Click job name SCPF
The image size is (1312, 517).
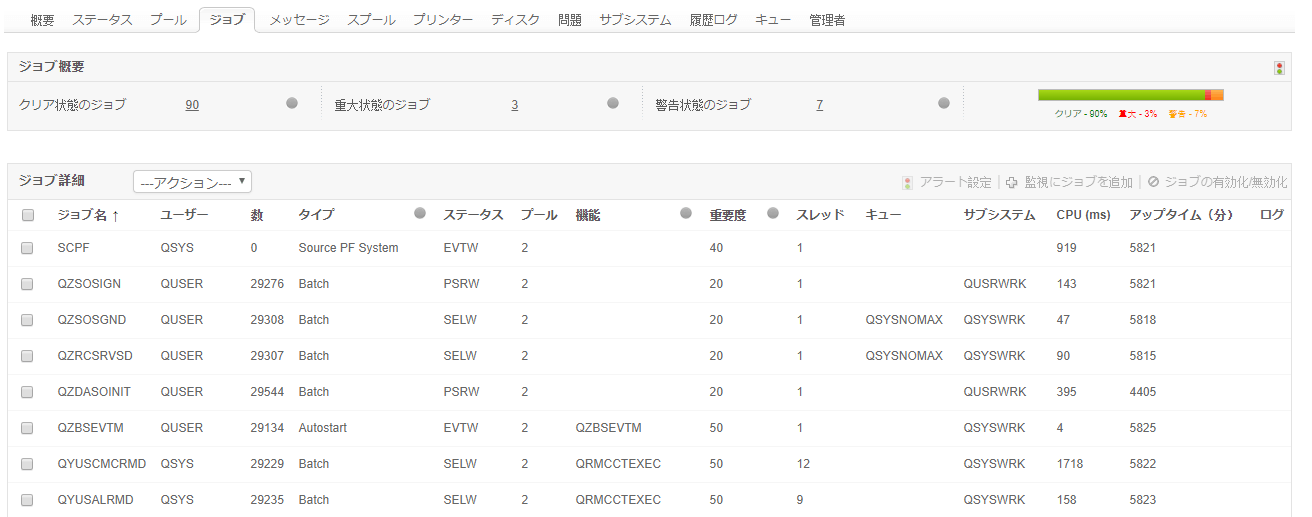(x=74, y=248)
